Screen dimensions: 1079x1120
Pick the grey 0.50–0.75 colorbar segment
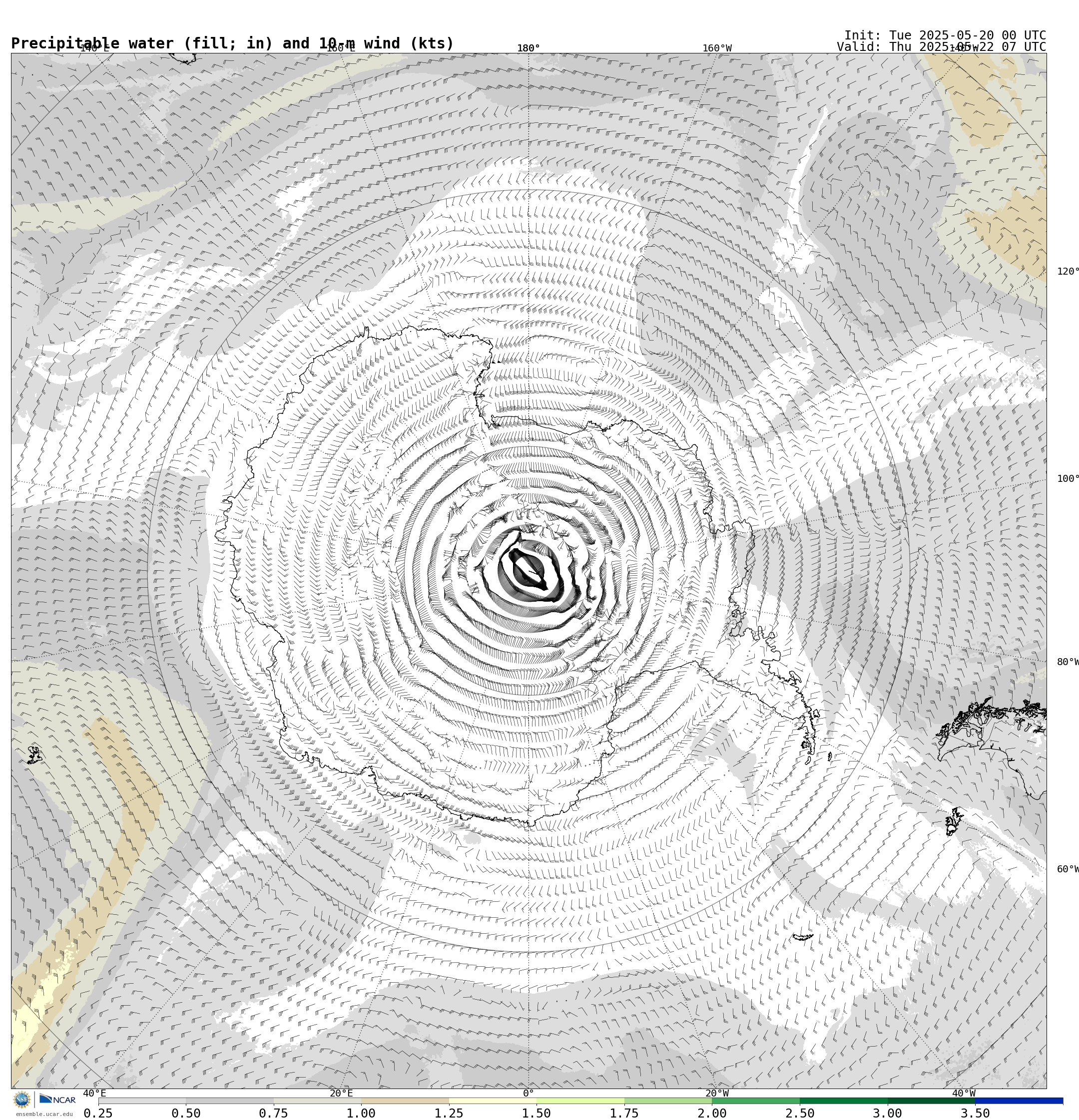click(x=230, y=1101)
